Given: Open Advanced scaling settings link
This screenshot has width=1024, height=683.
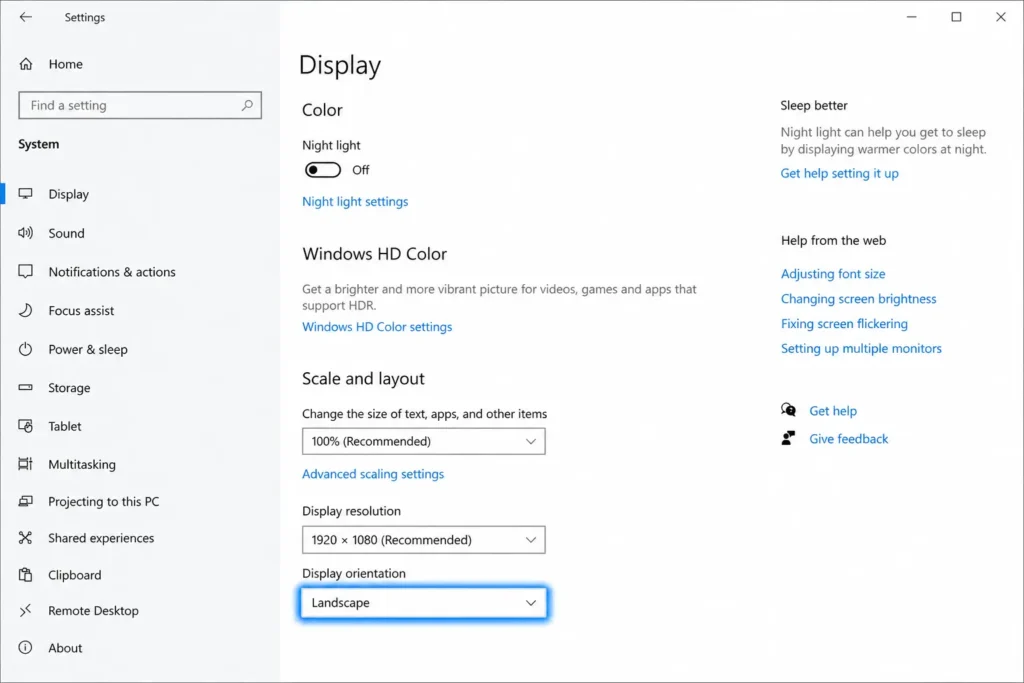Looking at the screenshot, I should click(373, 474).
